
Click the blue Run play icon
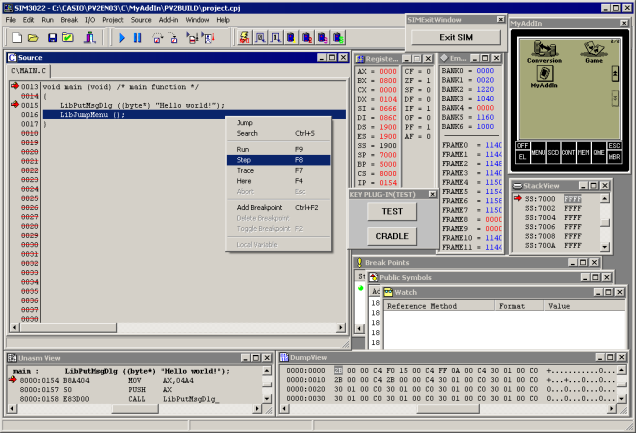pos(122,38)
